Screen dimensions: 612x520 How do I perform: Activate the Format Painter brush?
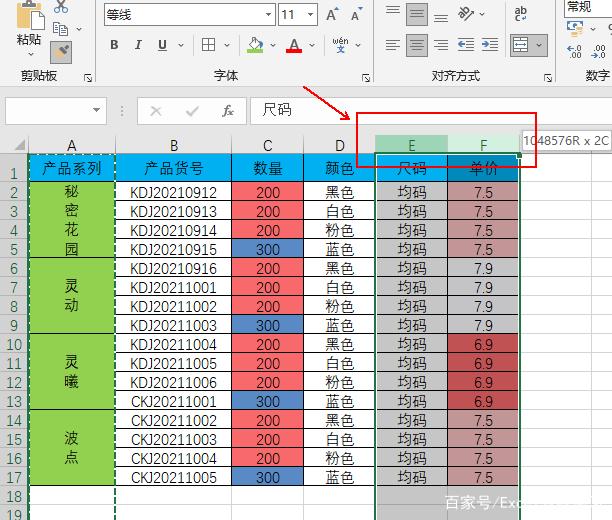pyautogui.click(x=61, y=52)
